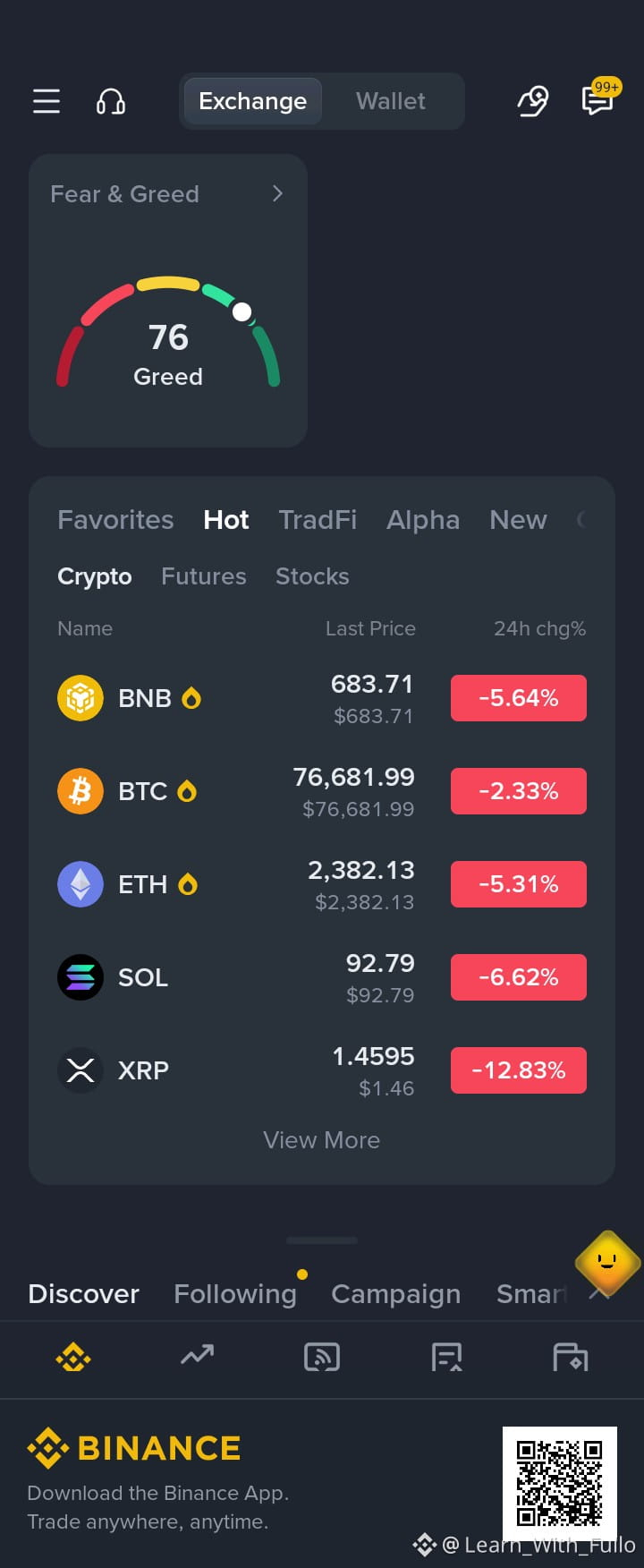
Task: Open the Following feed tab
Action: point(235,1294)
